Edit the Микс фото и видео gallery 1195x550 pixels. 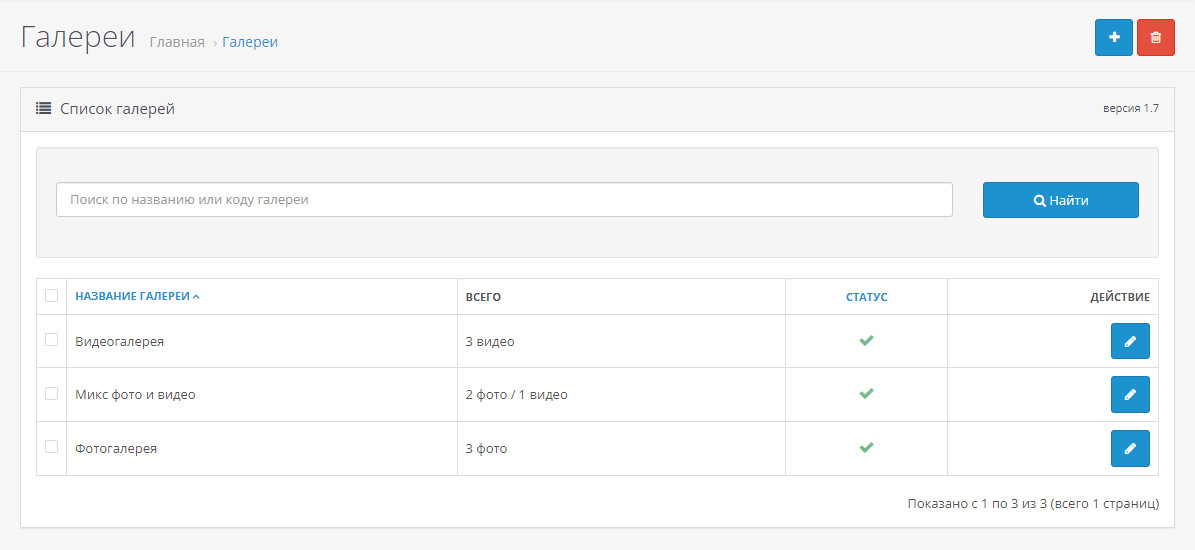pos(1130,395)
